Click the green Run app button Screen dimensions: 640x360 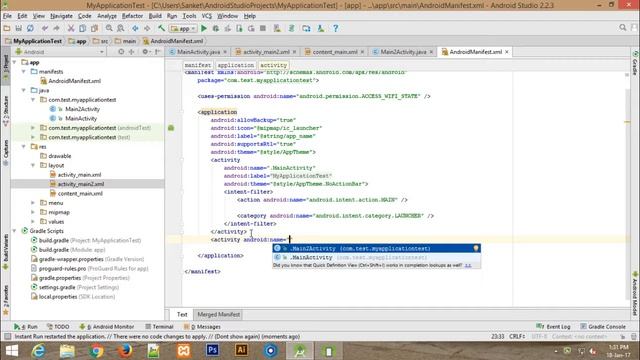pos(204,29)
